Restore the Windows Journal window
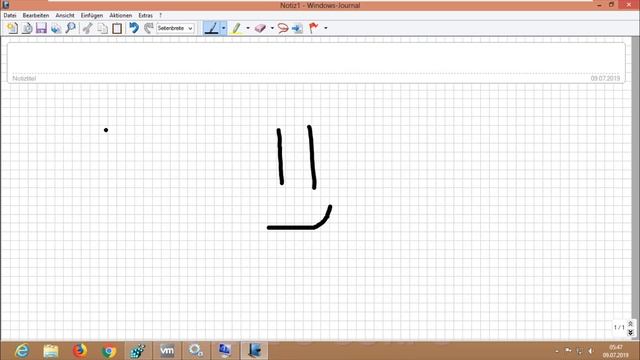This screenshot has width=640, height=360. (x=611, y=5)
